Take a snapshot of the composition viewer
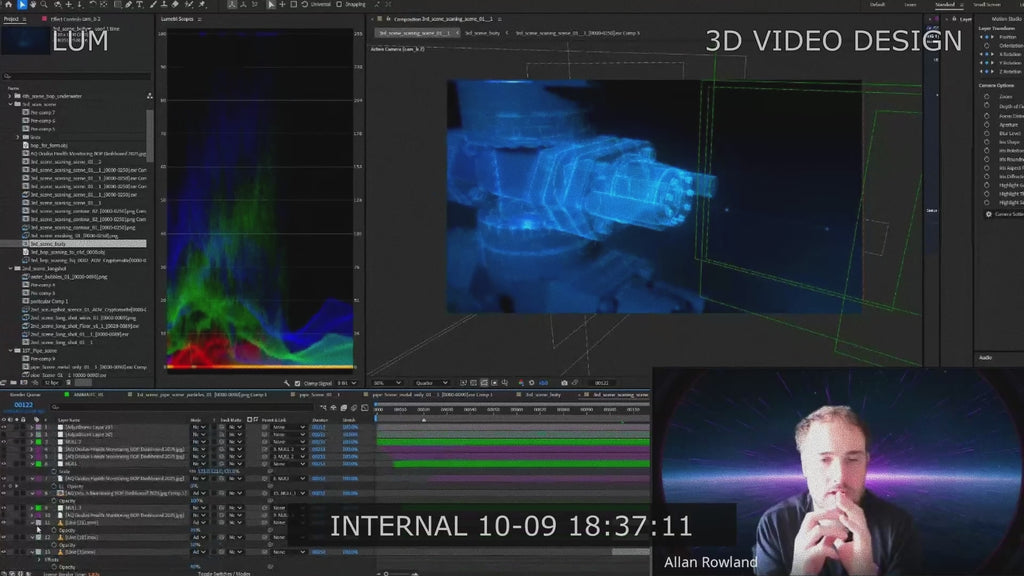 (x=564, y=383)
